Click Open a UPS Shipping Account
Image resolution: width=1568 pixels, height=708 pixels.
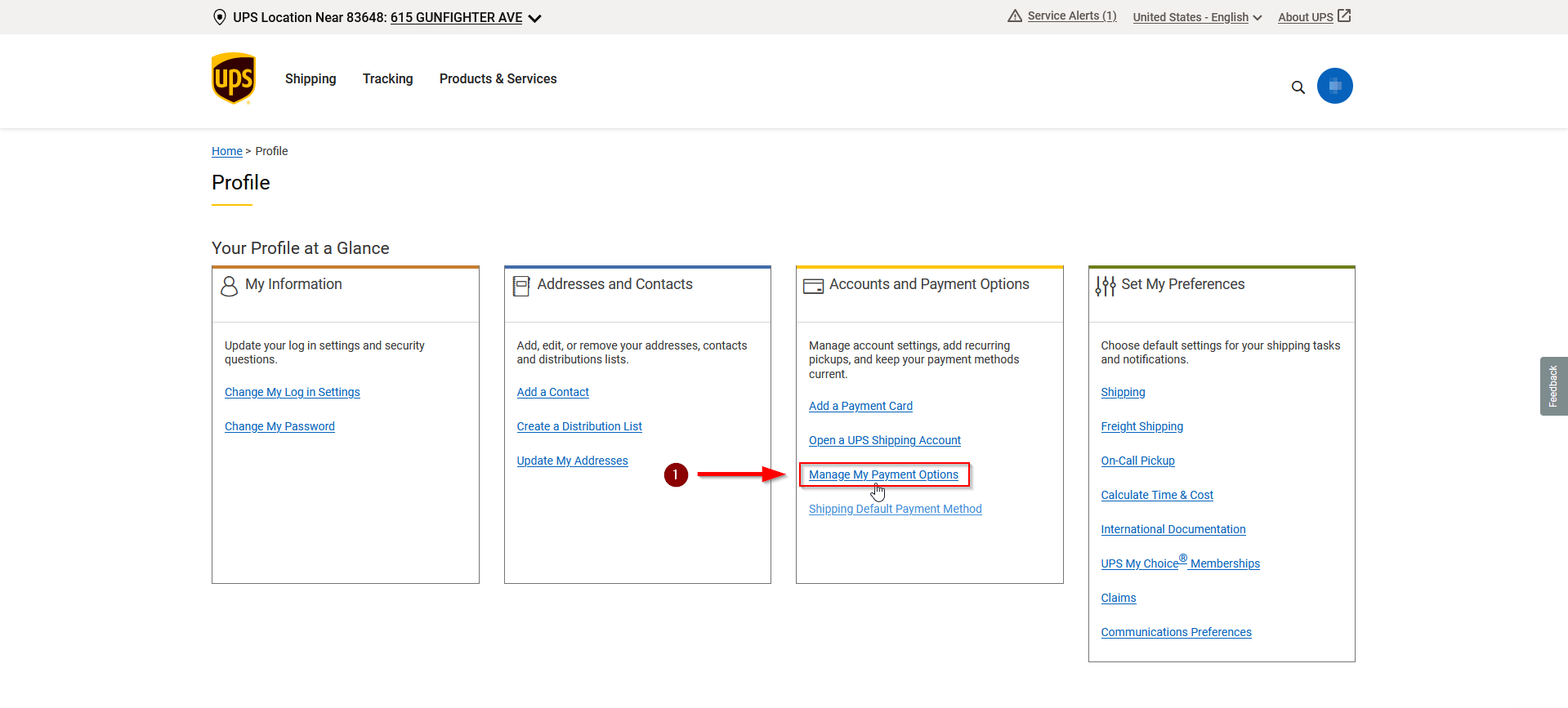click(885, 440)
